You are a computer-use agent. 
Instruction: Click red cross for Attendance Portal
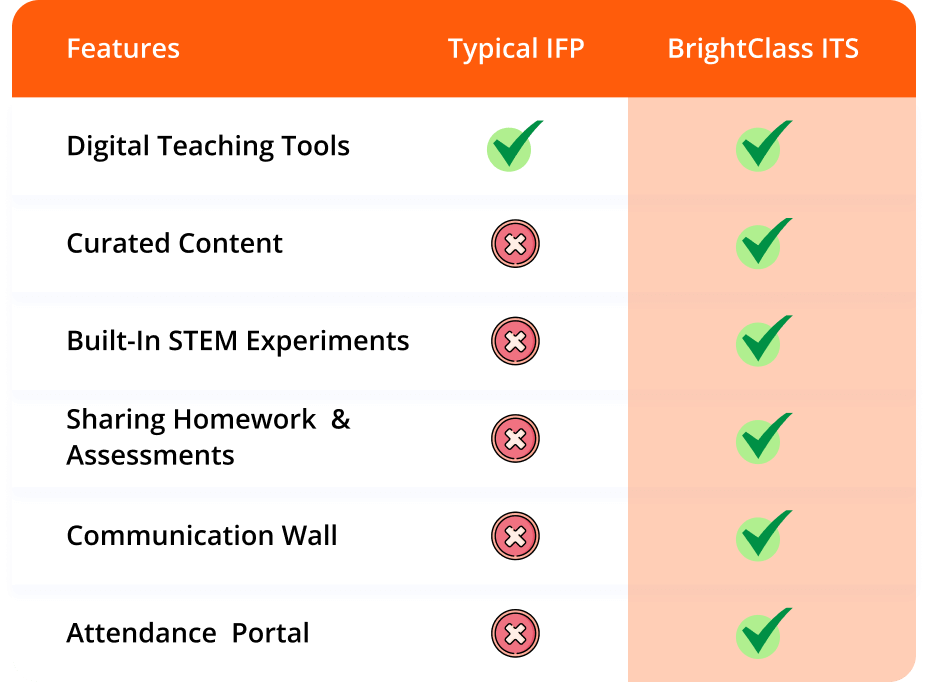point(515,633)
